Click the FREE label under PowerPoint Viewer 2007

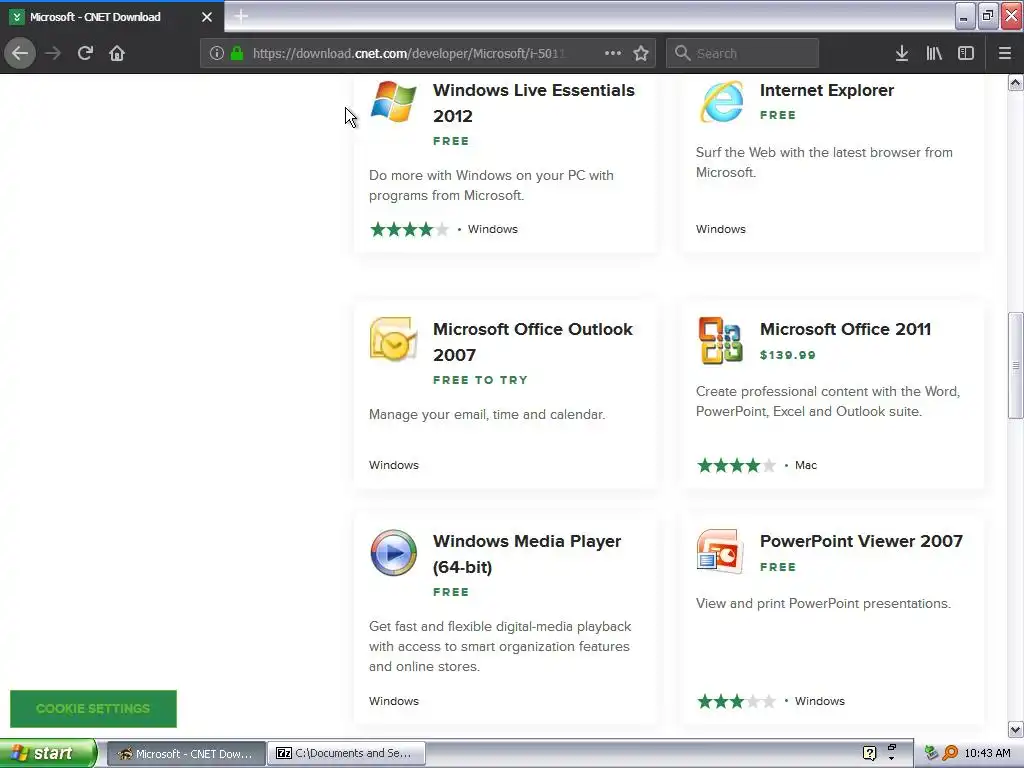click(778, 567)
